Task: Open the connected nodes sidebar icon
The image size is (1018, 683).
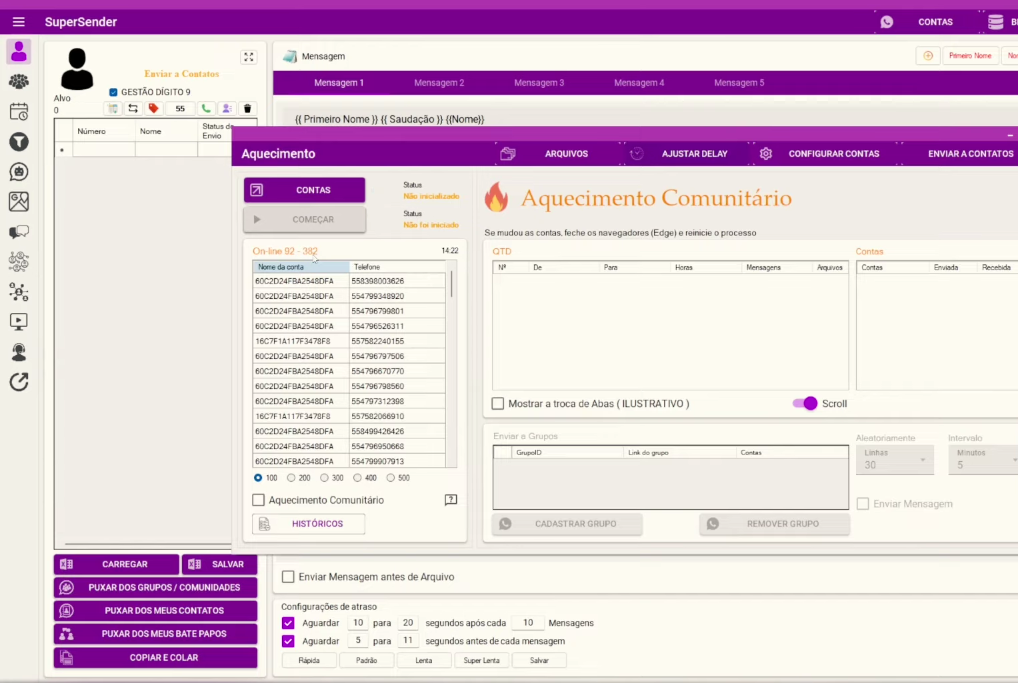Action: 19,292
